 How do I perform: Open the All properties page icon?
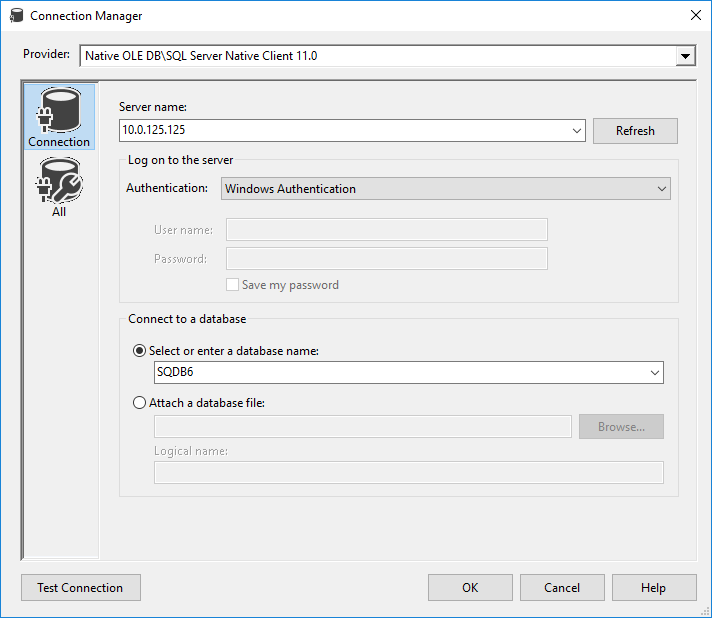(x=59, y=187)
